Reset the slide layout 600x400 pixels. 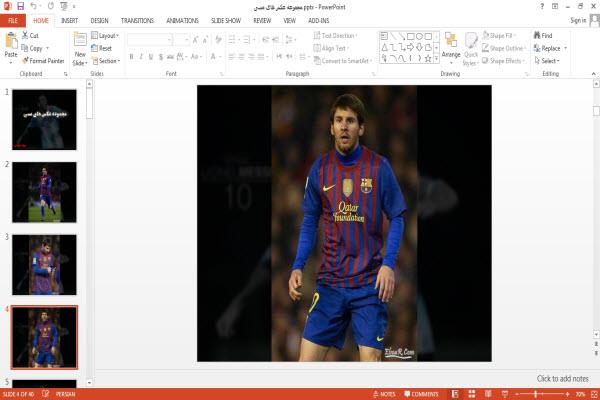(x=102, y=48)
